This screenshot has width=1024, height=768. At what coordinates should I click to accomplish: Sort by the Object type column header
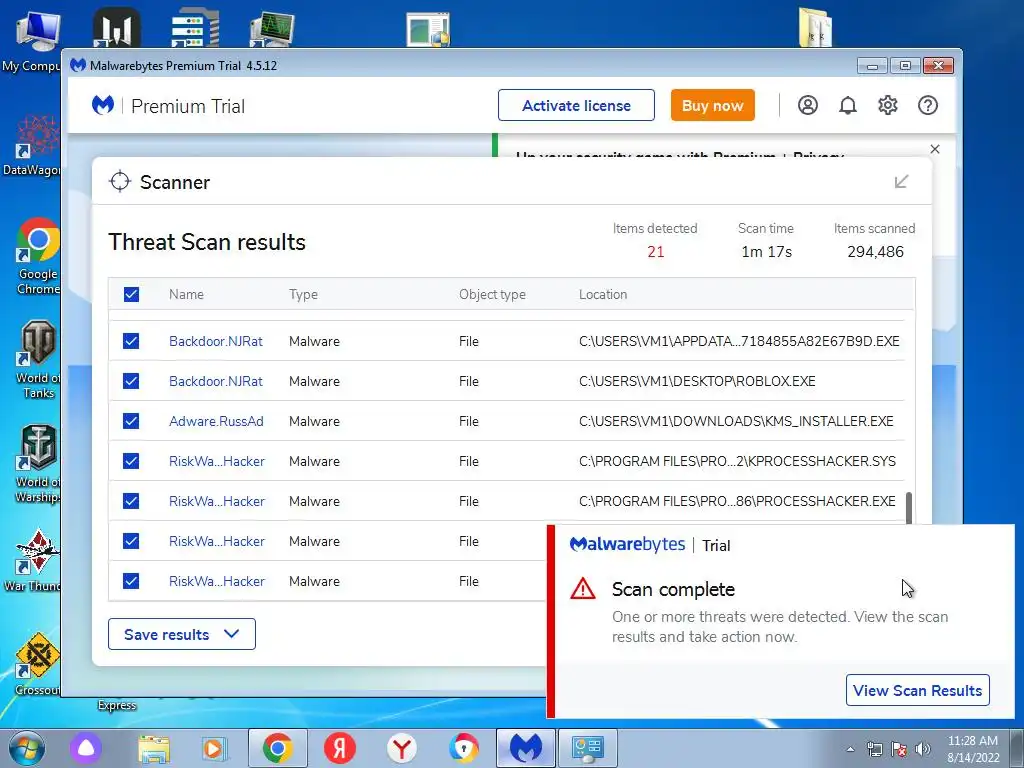point(492,294)
